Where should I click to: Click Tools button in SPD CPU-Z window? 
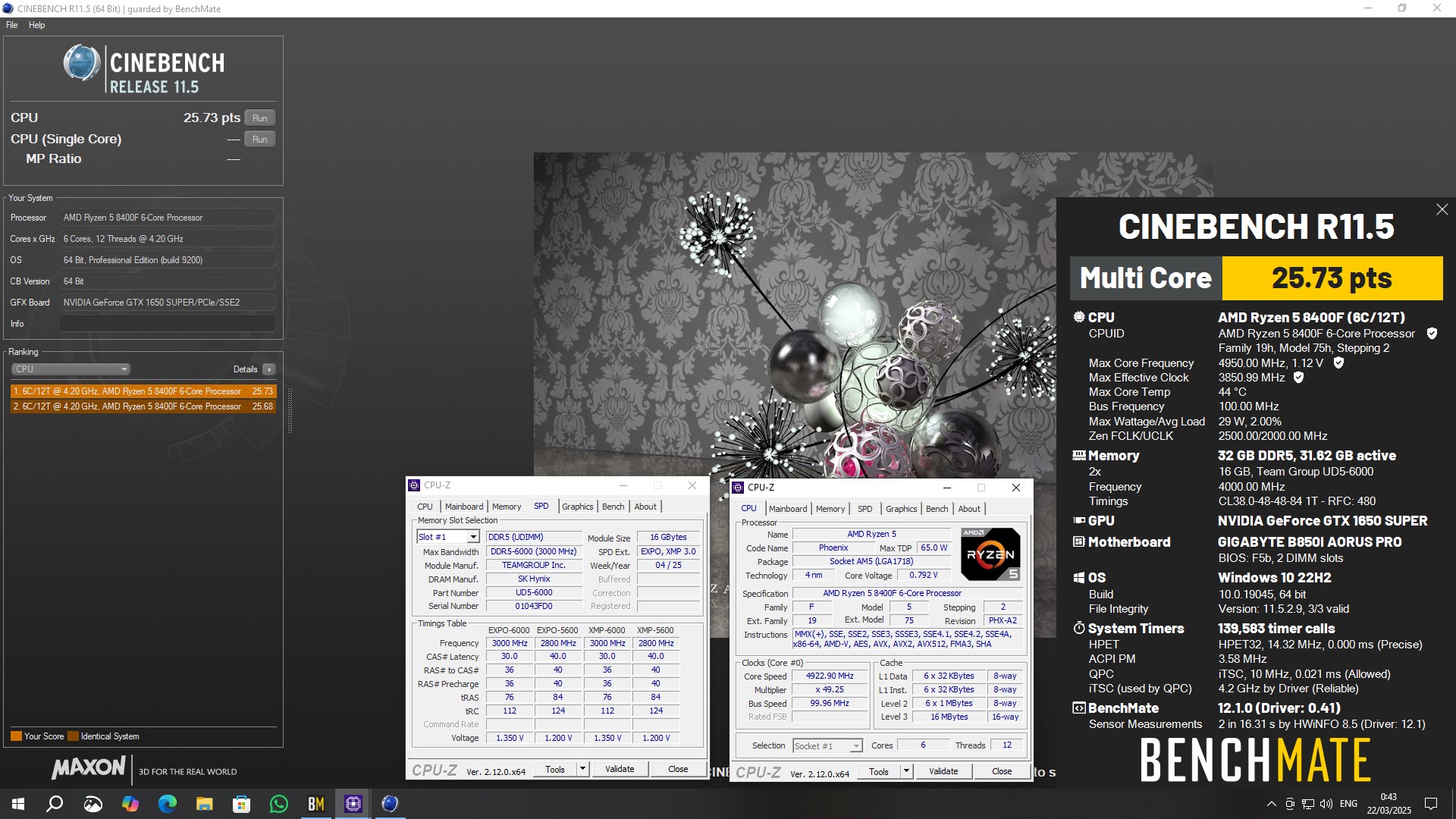555,769
